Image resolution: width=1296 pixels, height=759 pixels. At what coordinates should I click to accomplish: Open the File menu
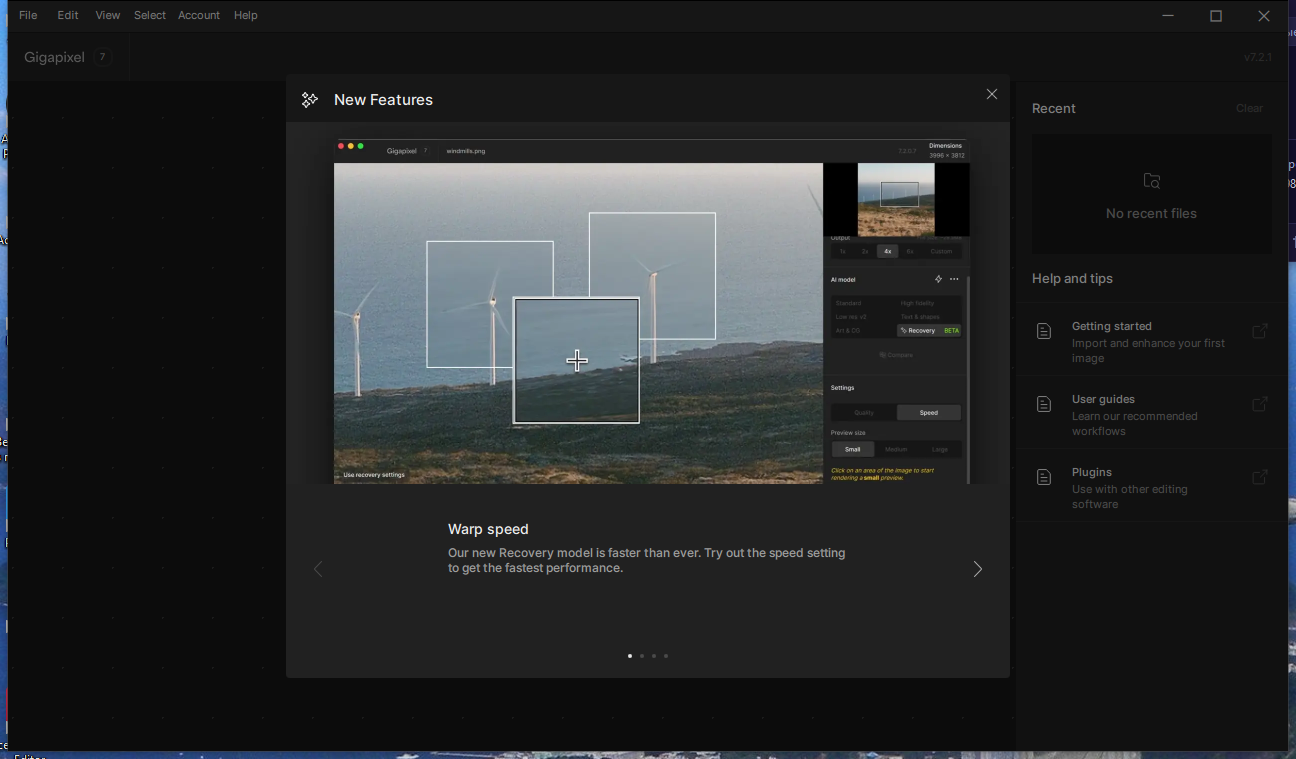point(28,15)
